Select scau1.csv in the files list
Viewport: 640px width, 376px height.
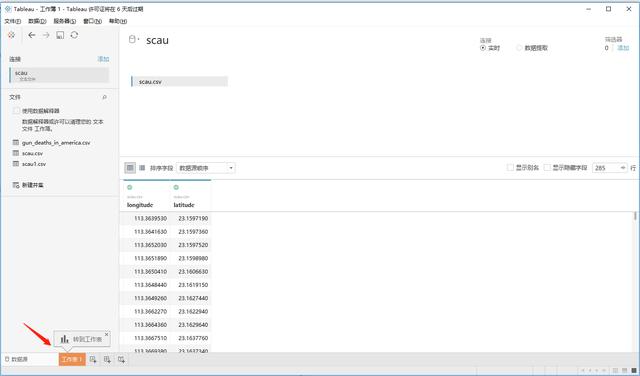[34, 164]
